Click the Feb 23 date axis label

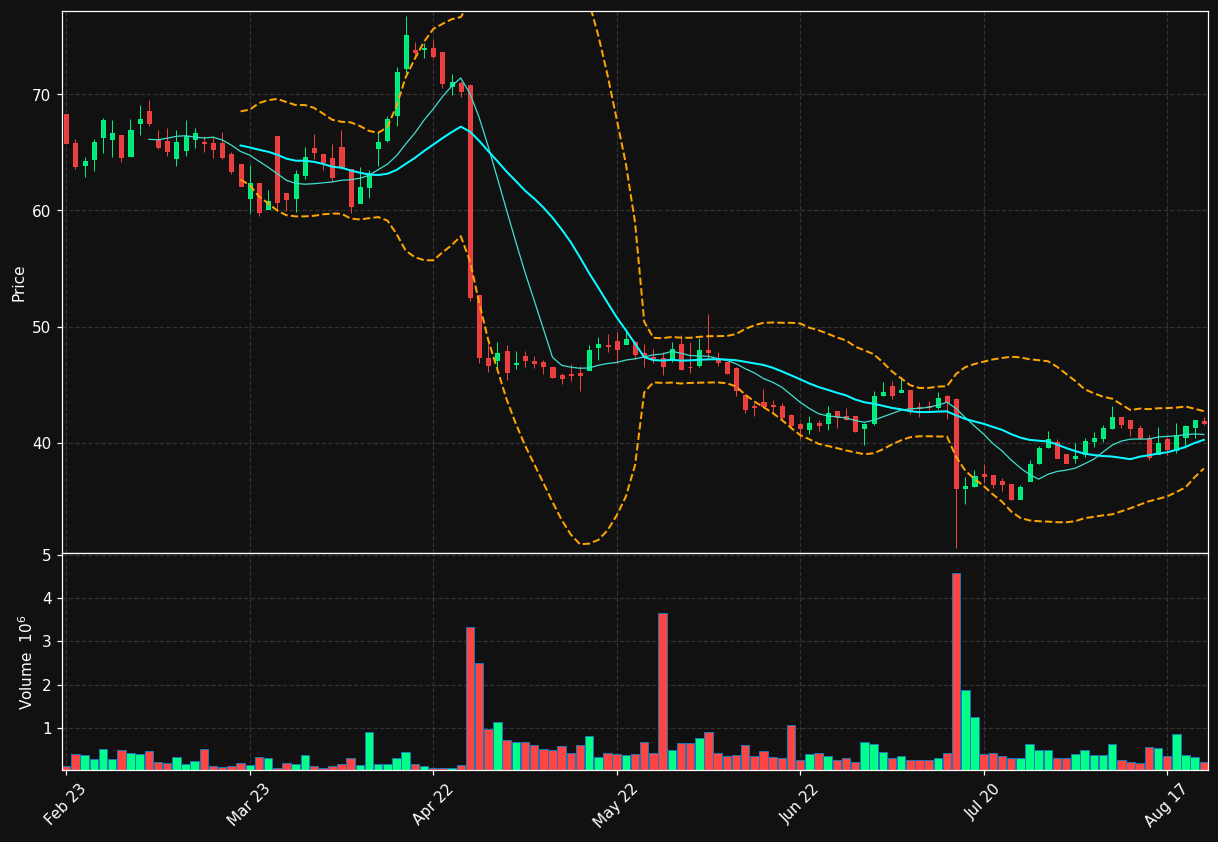(65, 805)
